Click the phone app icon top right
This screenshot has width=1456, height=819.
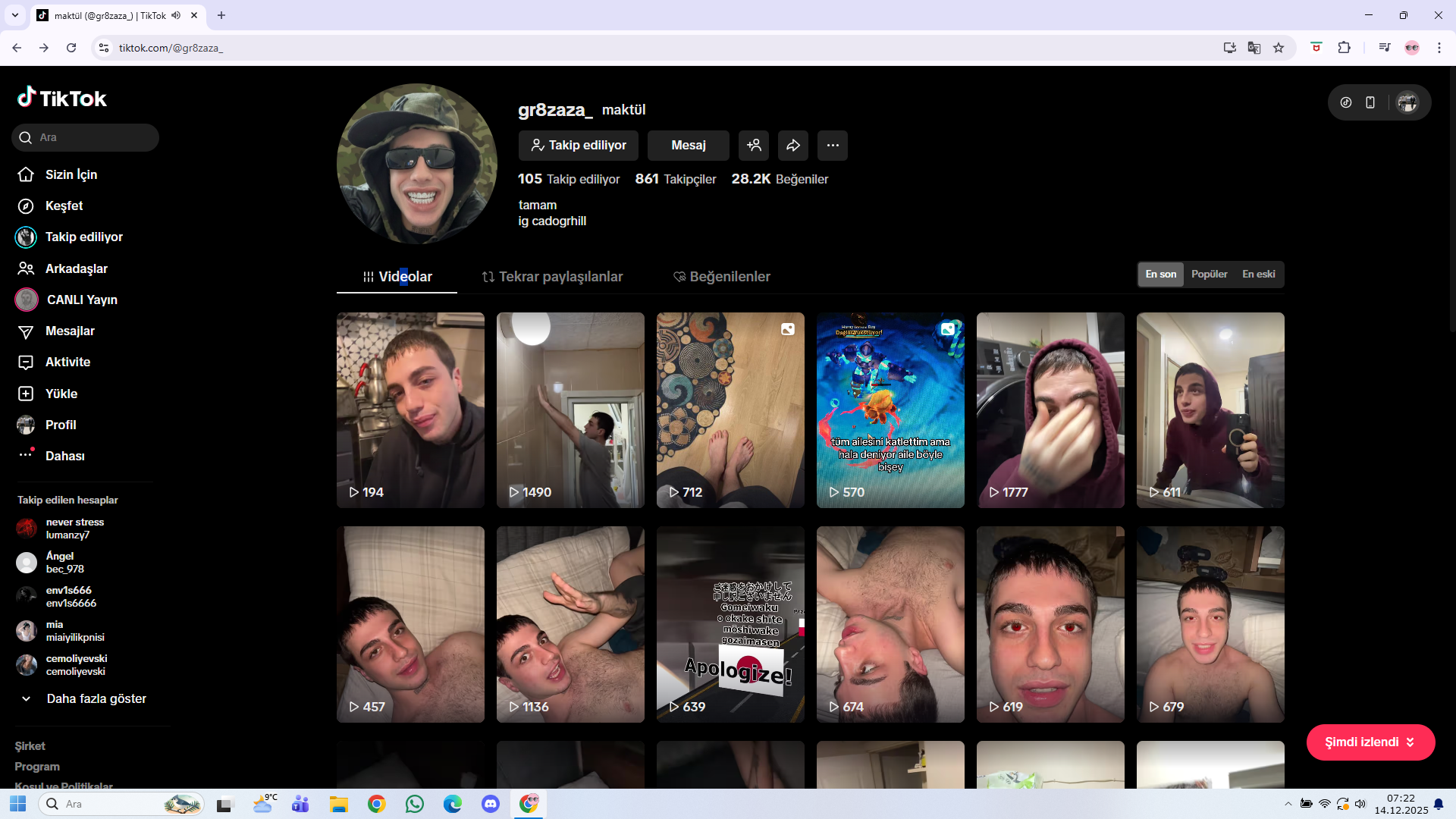[1370, 102]
